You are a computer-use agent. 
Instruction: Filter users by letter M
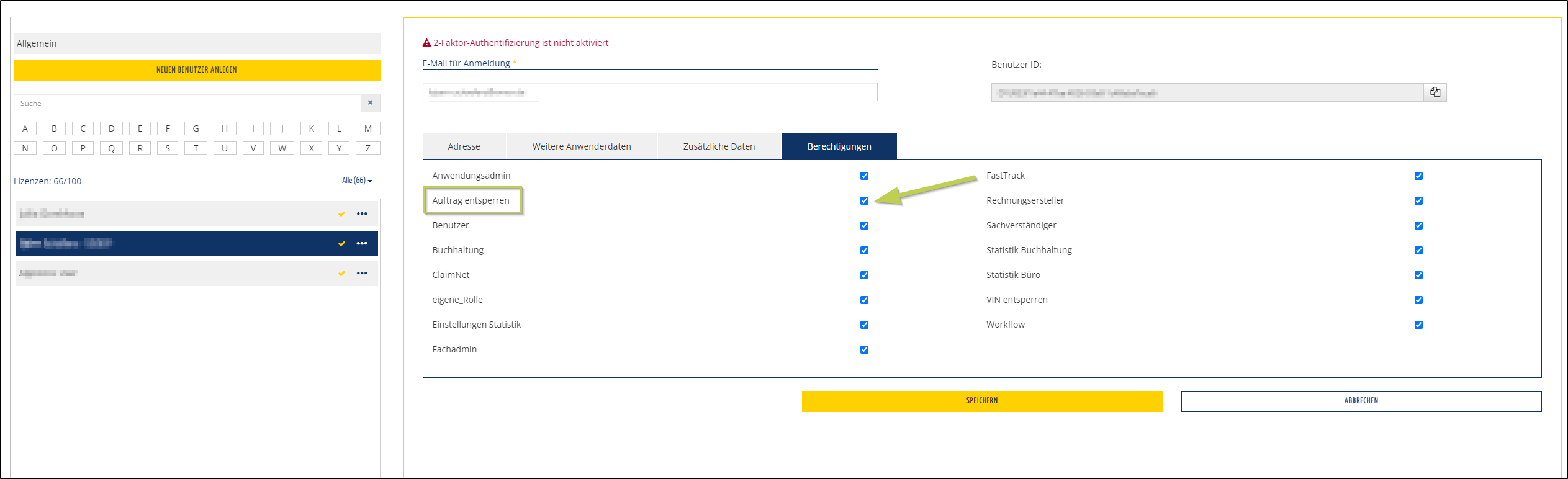tap(368, 129)
